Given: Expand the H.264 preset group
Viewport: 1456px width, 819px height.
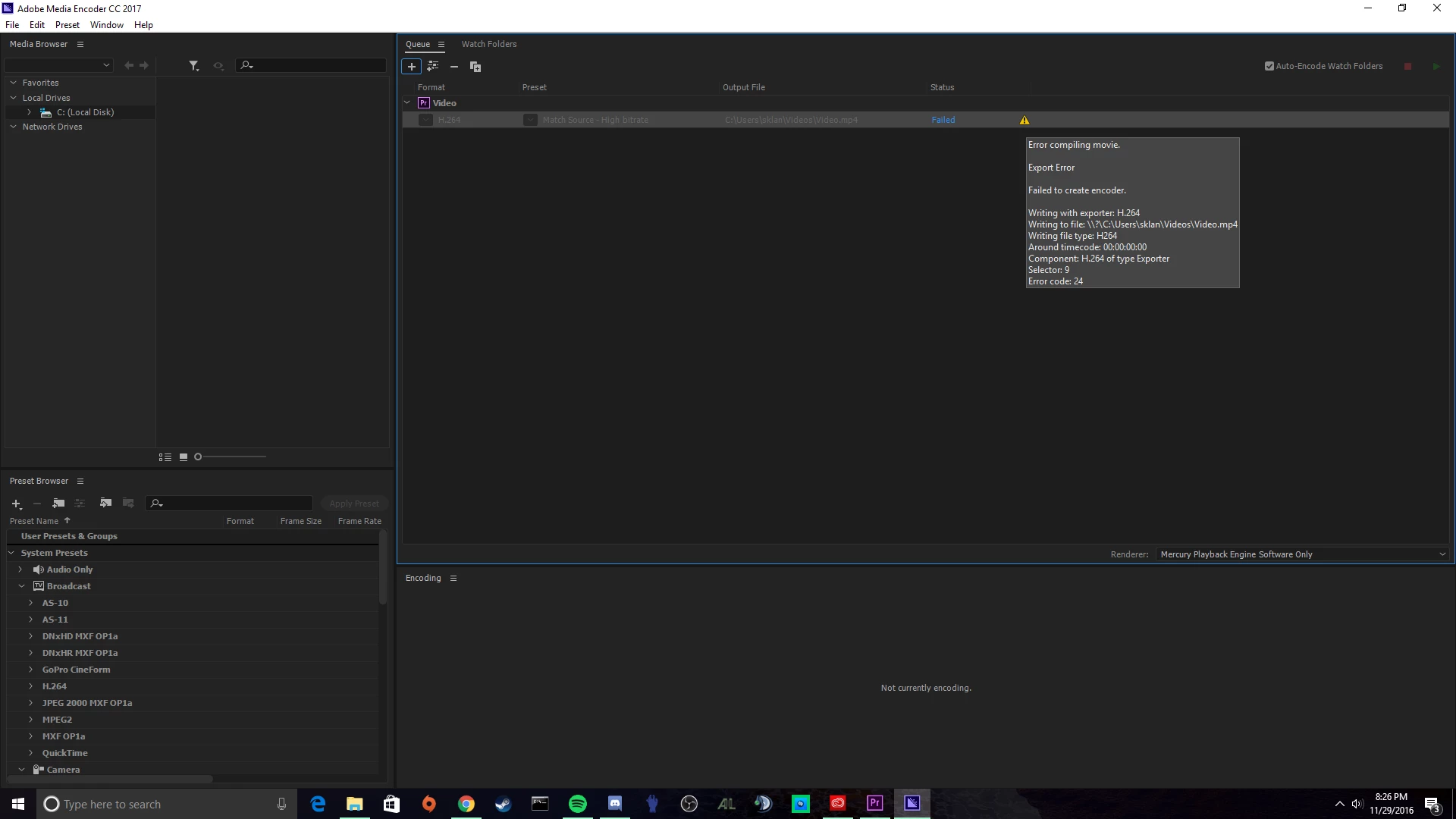Looking at the screenshot, I should click(x=30, y=686).
